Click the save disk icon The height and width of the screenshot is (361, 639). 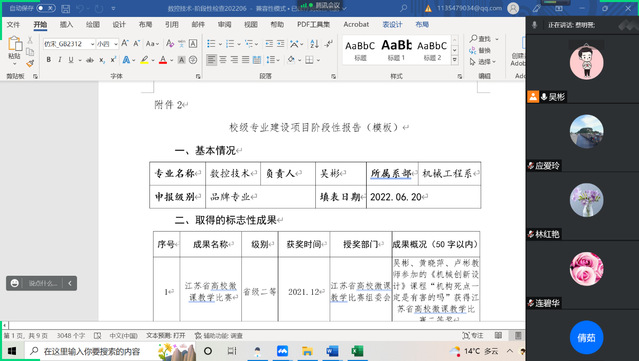(x=65, y=8)
